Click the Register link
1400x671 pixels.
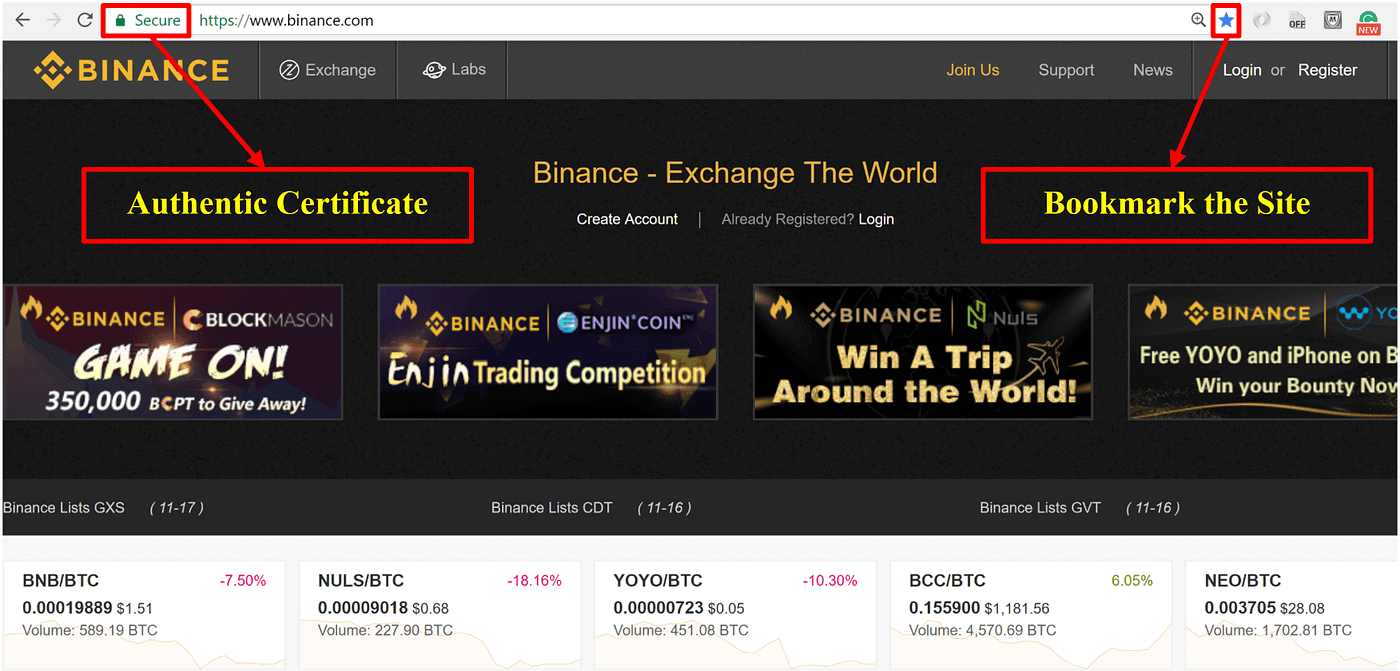[1327, 70]
